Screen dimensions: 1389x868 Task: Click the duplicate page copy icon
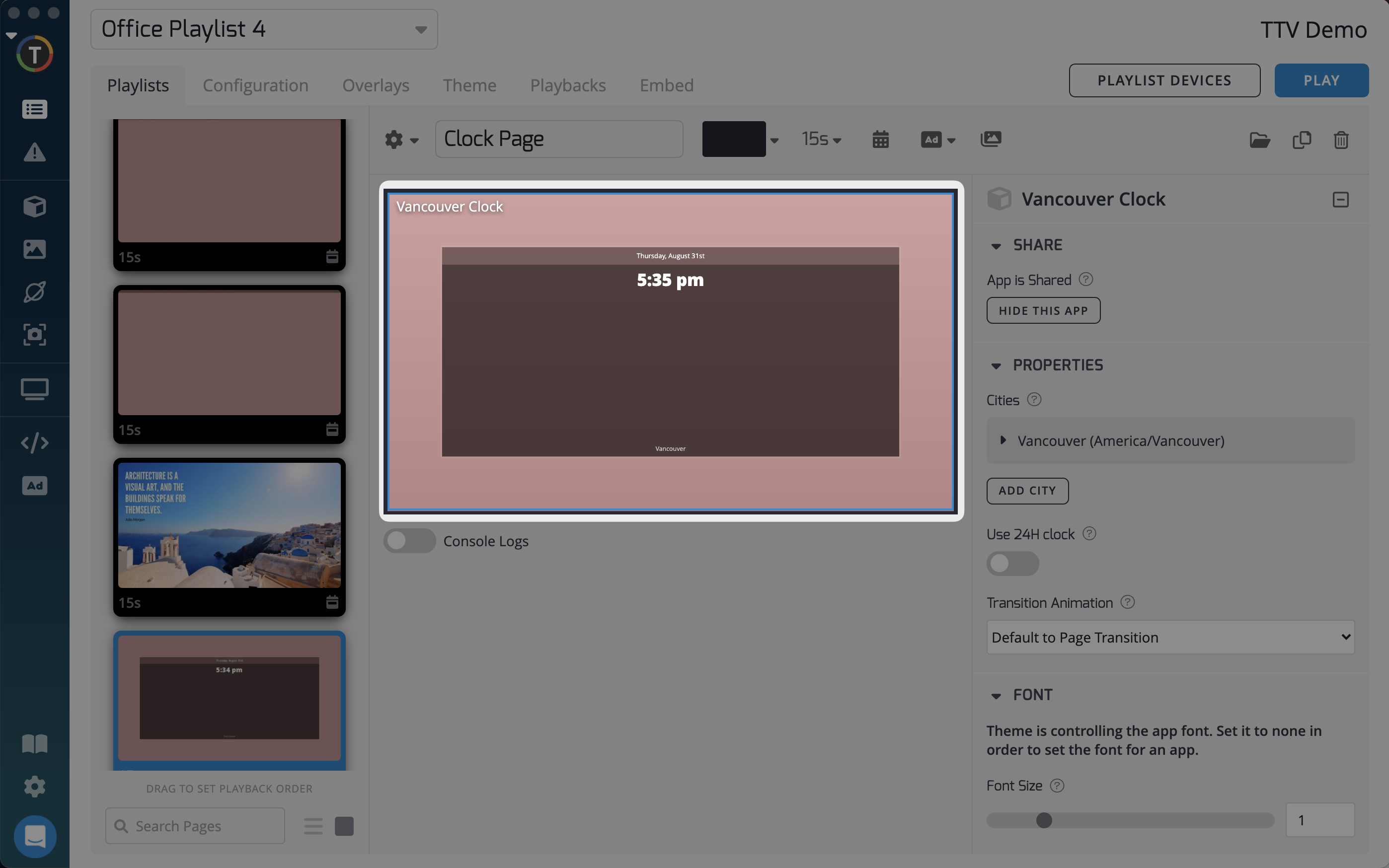pos(1301,140)
